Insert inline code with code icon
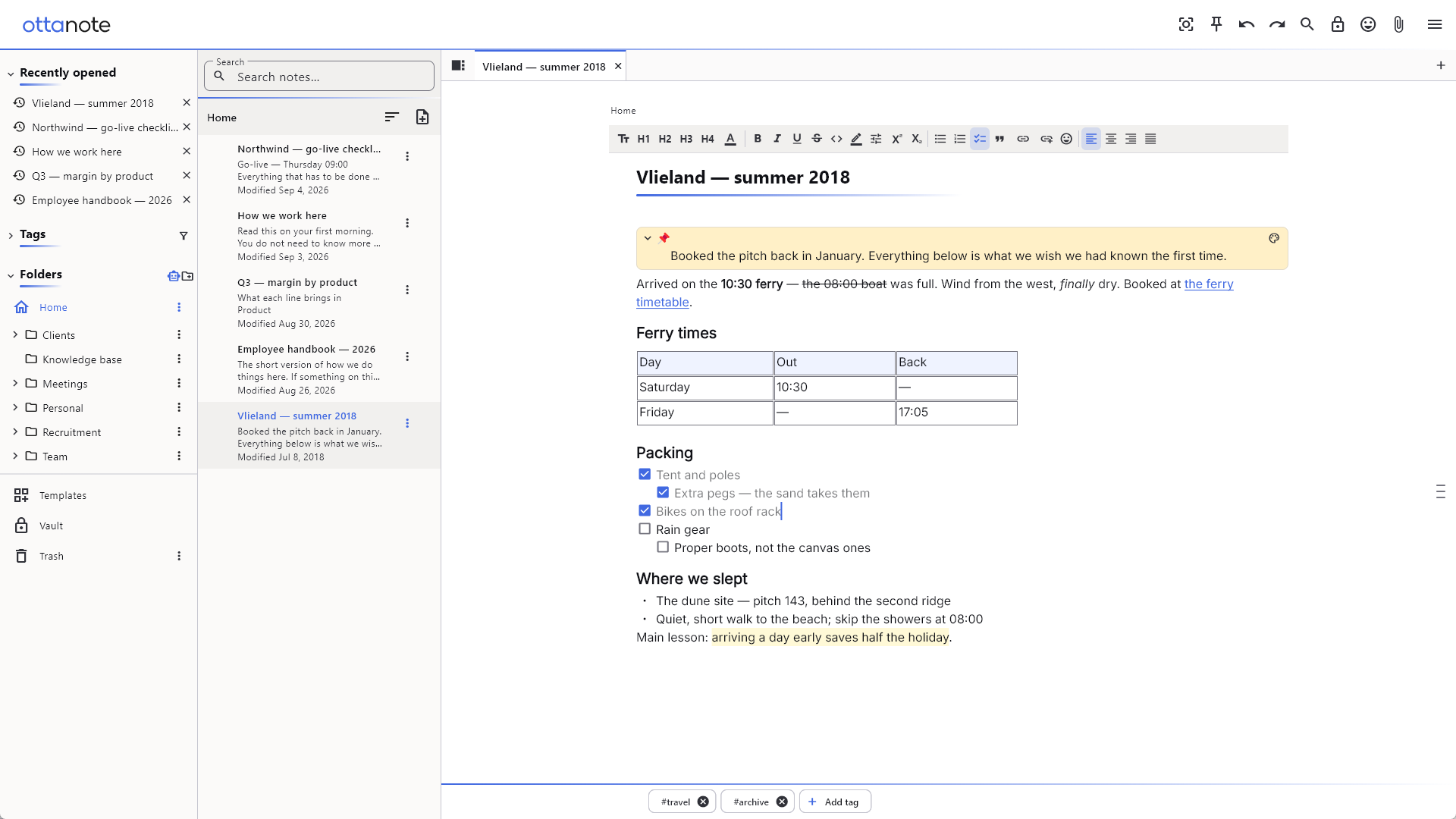 [836, 139]
